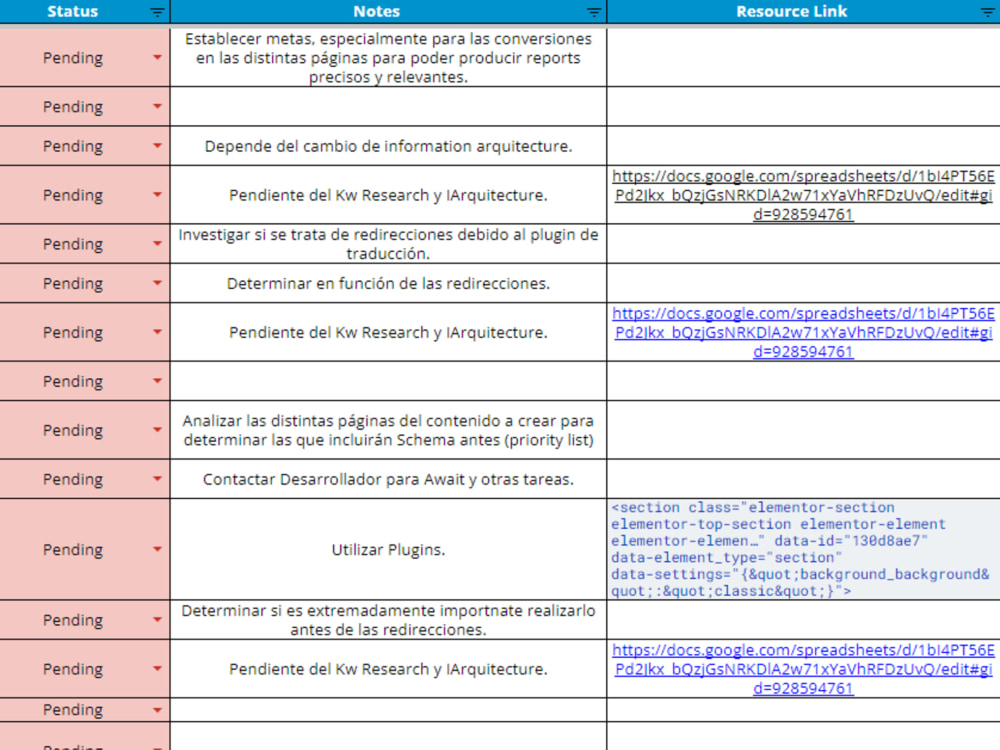Image resolution: width=1000 pixels, height=750 pixels.
Task: Select the 'Analizar las distintas páginas' note
Action: pos(388,430)
